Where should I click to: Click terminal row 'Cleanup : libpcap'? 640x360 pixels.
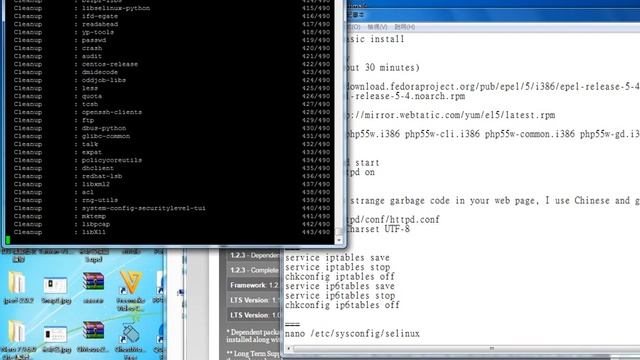pyautogui.click(x=171, y=224)
